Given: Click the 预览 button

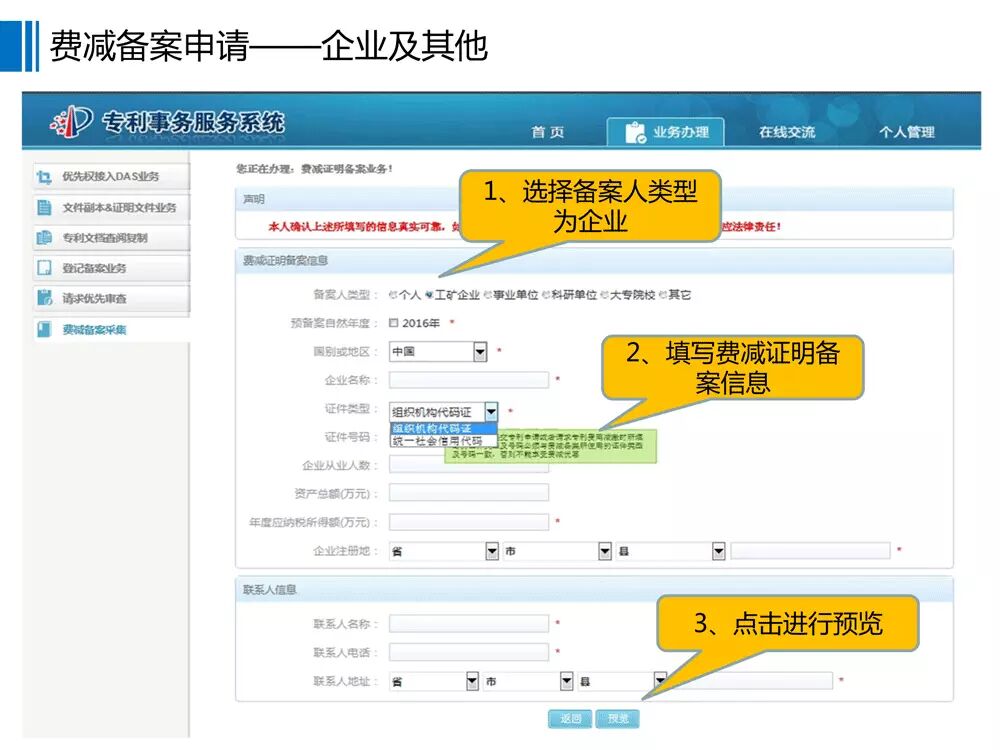Looking at the screenshot, I should click(617, 719).
